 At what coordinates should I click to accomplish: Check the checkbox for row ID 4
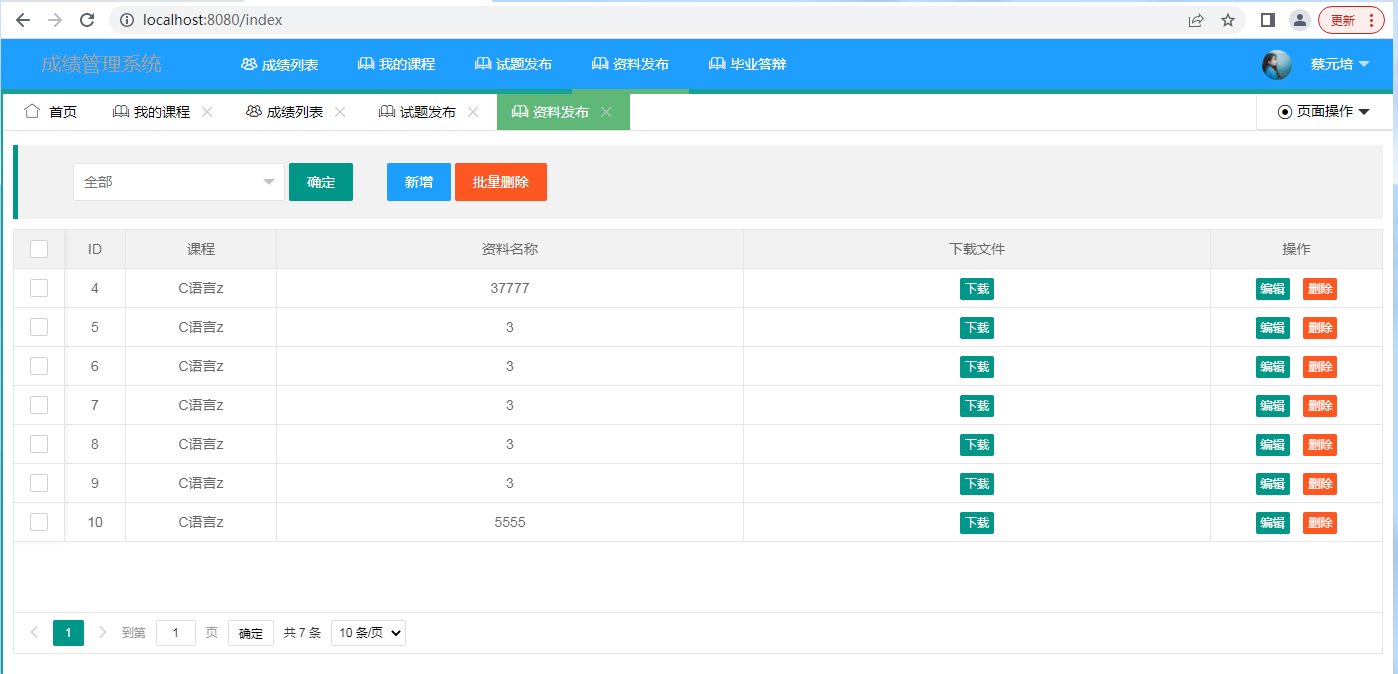click(x=39, y=288)
